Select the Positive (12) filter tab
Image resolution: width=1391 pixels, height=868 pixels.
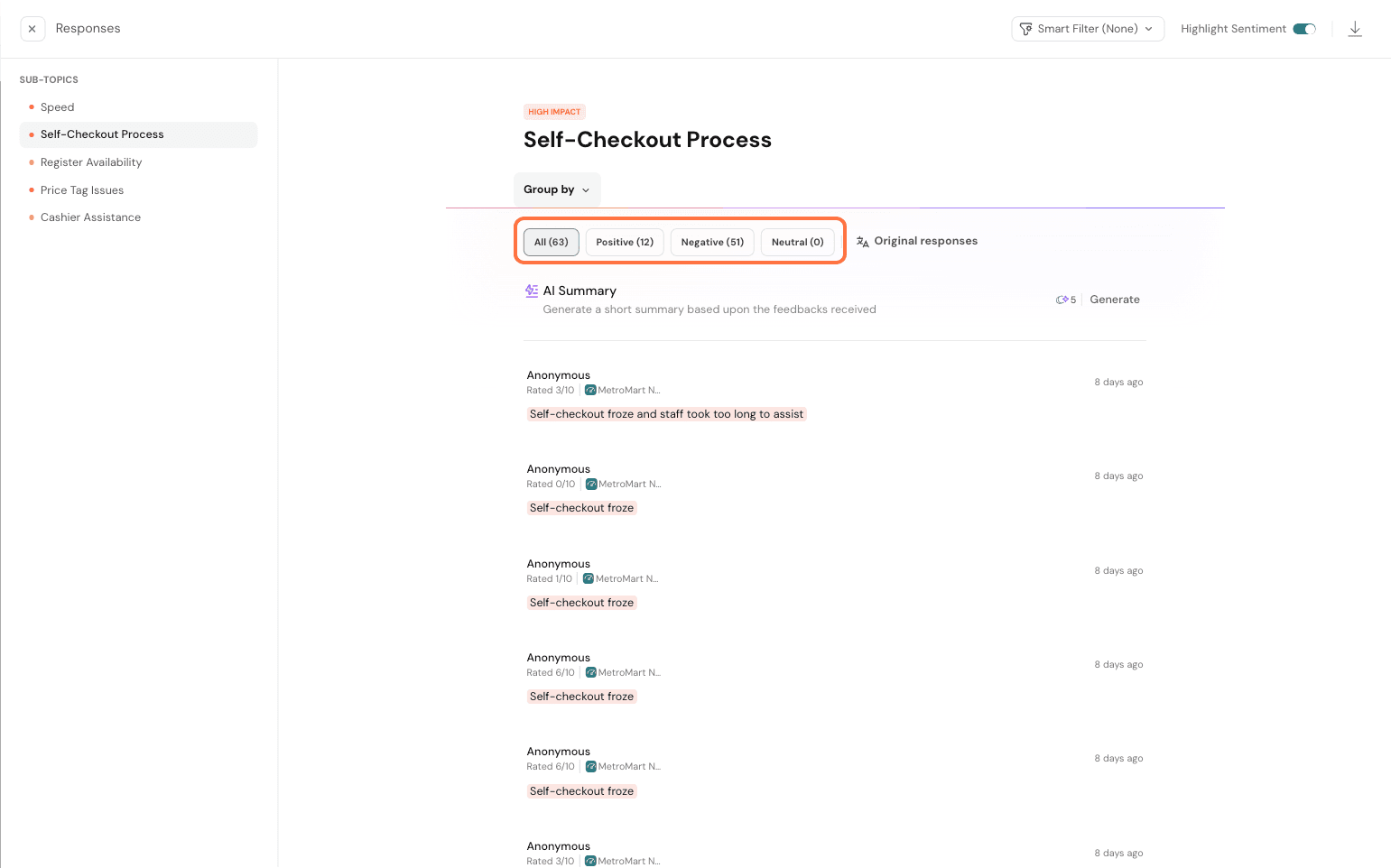[625, 242]
